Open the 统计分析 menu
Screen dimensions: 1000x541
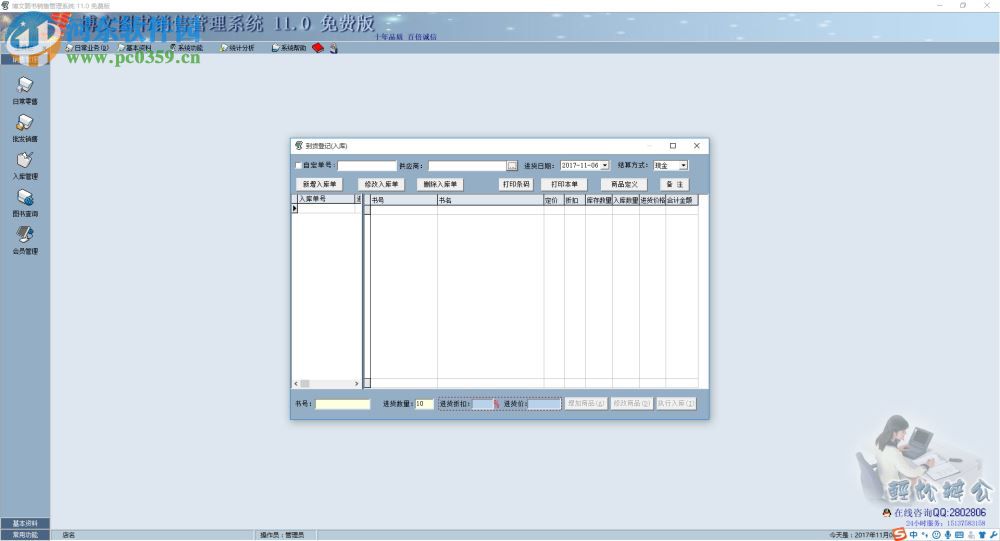(x=237, y=48)
